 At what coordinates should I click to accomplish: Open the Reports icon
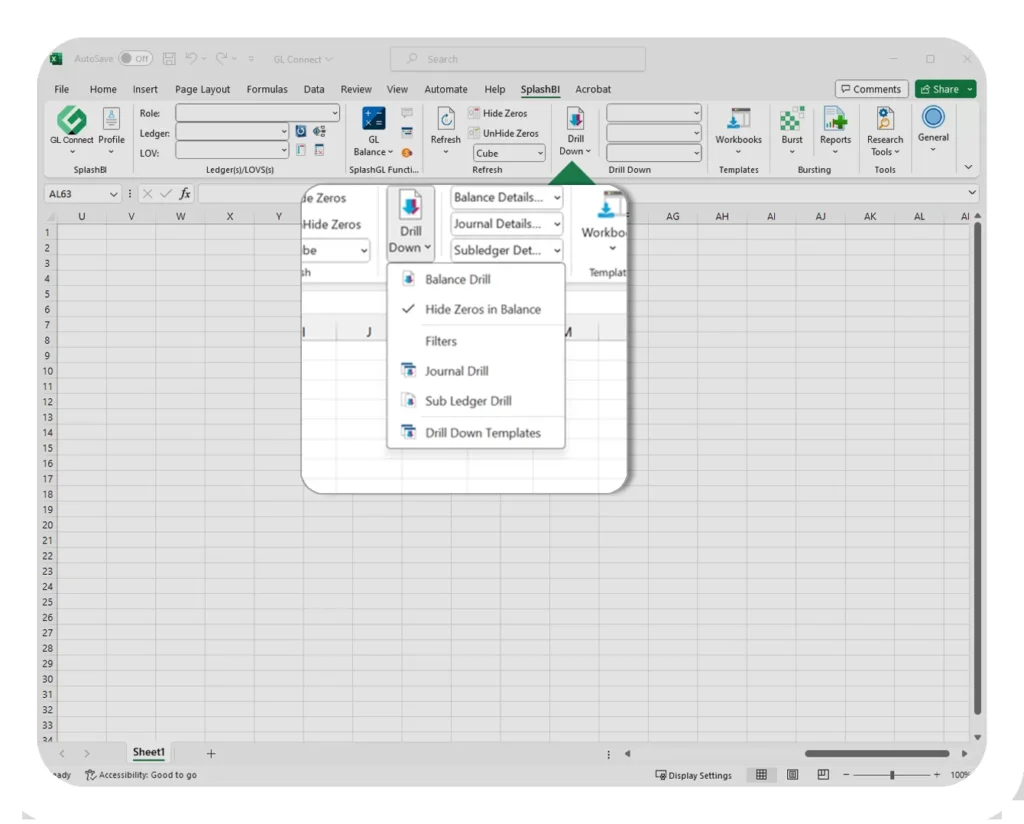[x=835, y=119]
